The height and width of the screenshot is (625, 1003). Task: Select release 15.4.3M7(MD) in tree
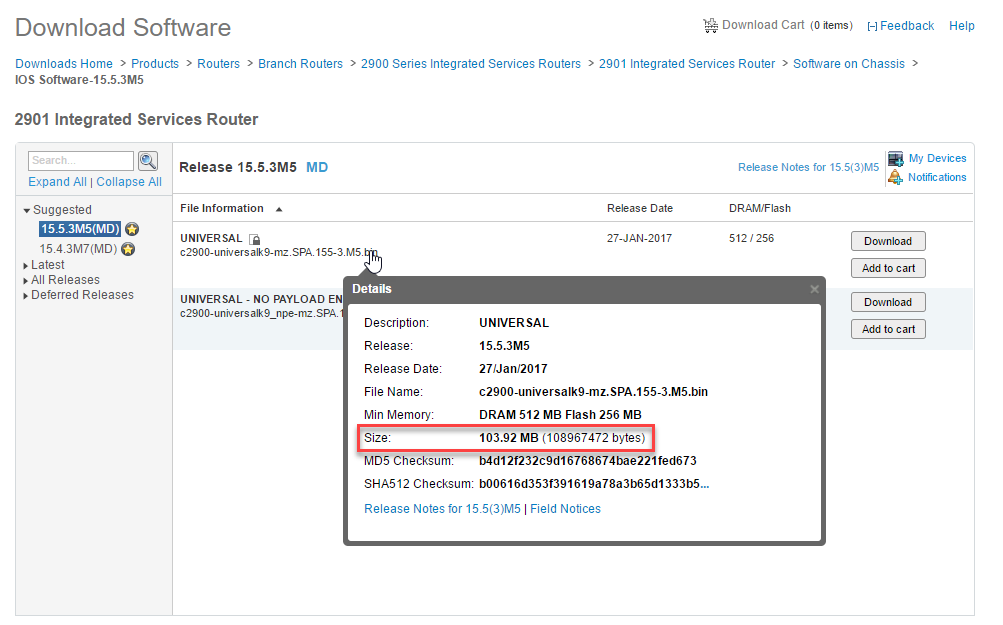[x=78, y=249]
